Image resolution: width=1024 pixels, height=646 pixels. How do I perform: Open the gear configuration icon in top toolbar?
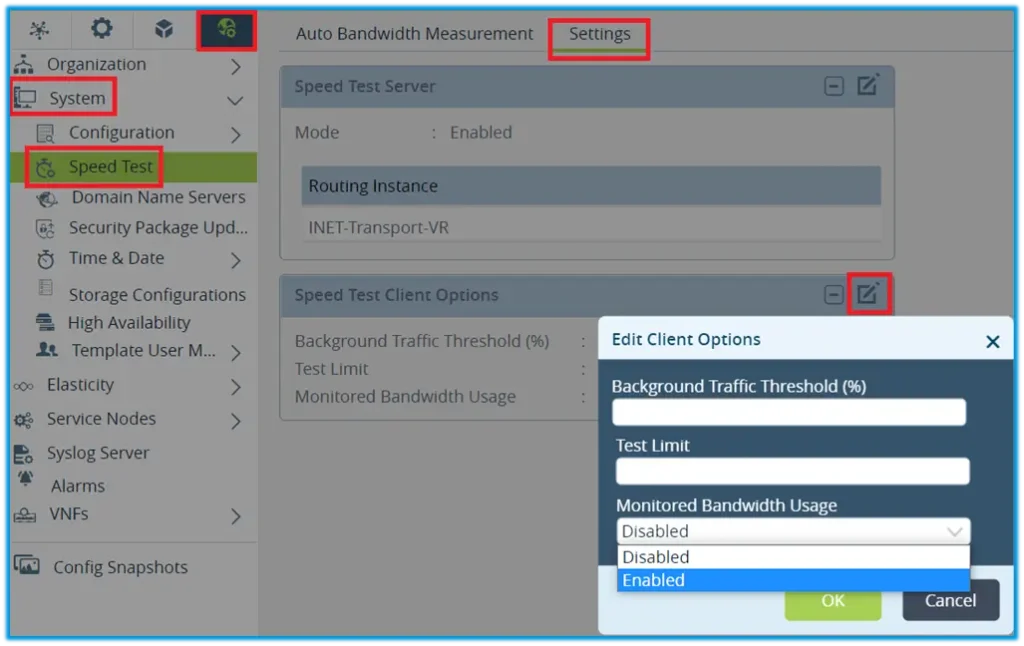[102, 30]
